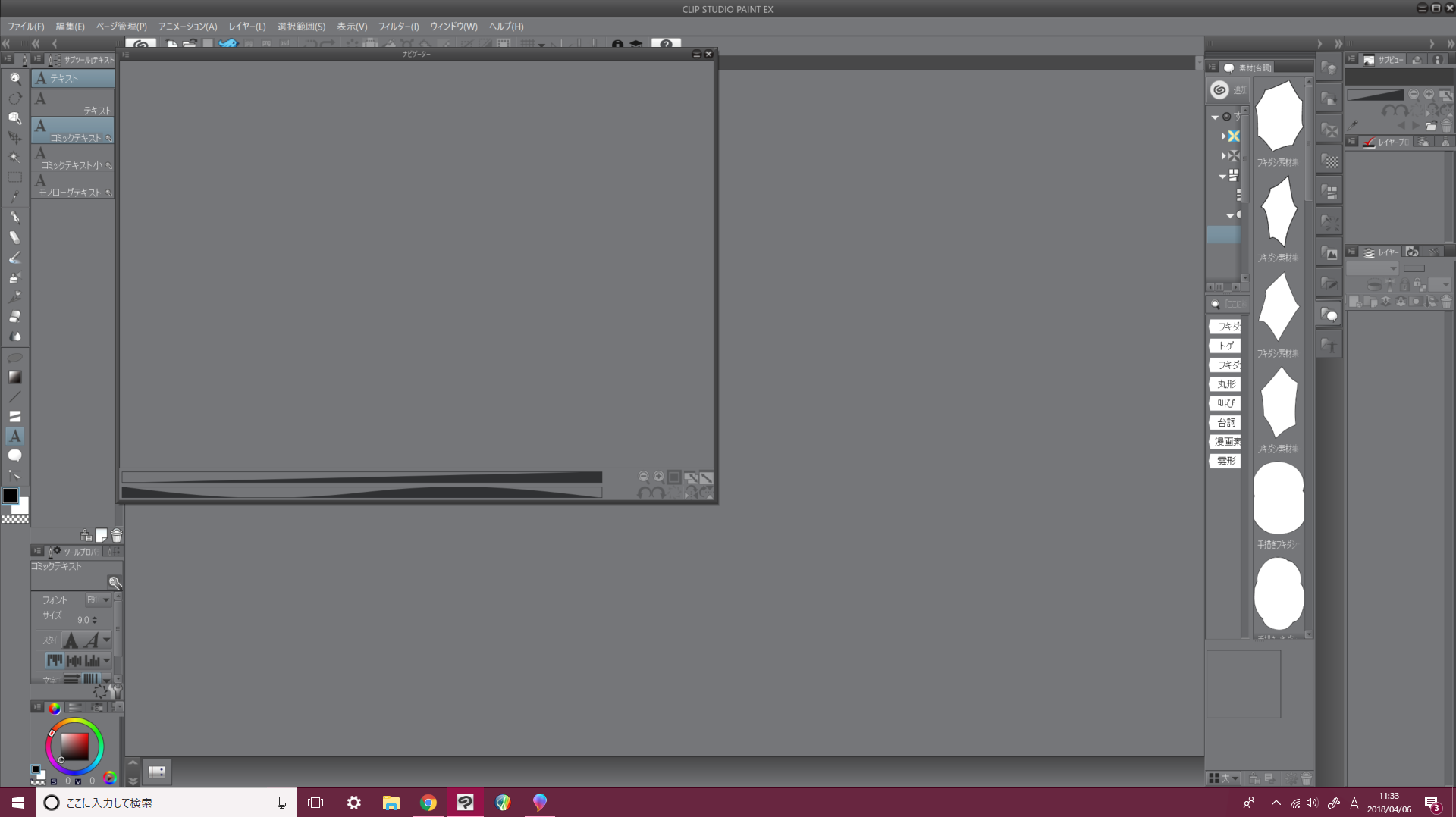Switch to the サブビュー tab
The image size is (1456, 817).
pos(1384,59)
